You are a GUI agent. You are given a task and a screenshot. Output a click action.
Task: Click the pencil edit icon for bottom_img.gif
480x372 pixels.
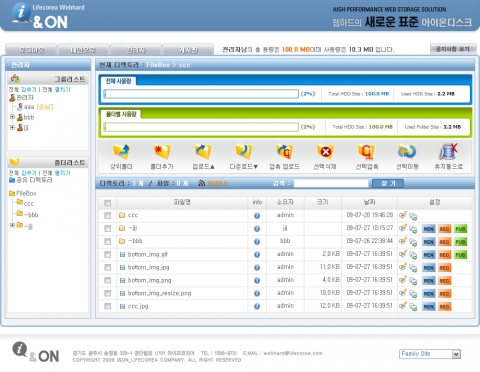coord(403,254)
